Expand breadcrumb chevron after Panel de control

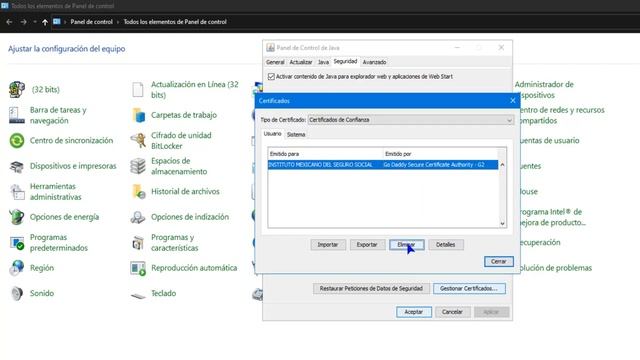coord(118,22)
